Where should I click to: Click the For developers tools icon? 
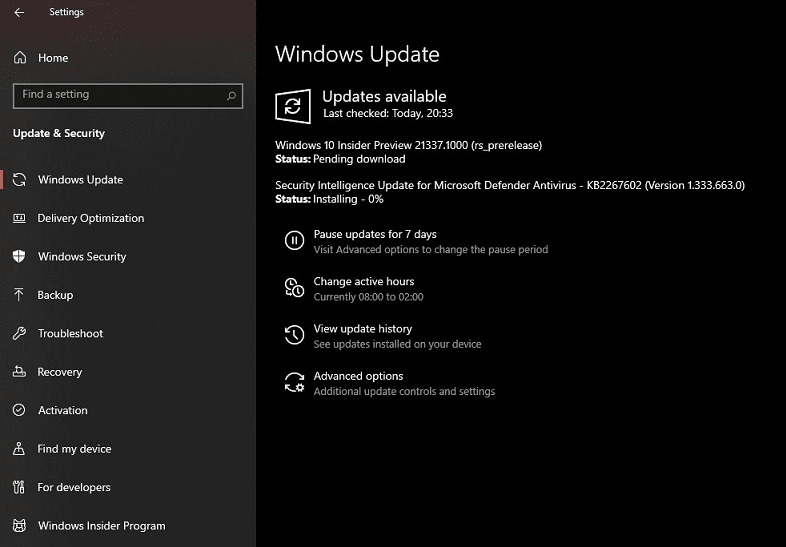19,487
